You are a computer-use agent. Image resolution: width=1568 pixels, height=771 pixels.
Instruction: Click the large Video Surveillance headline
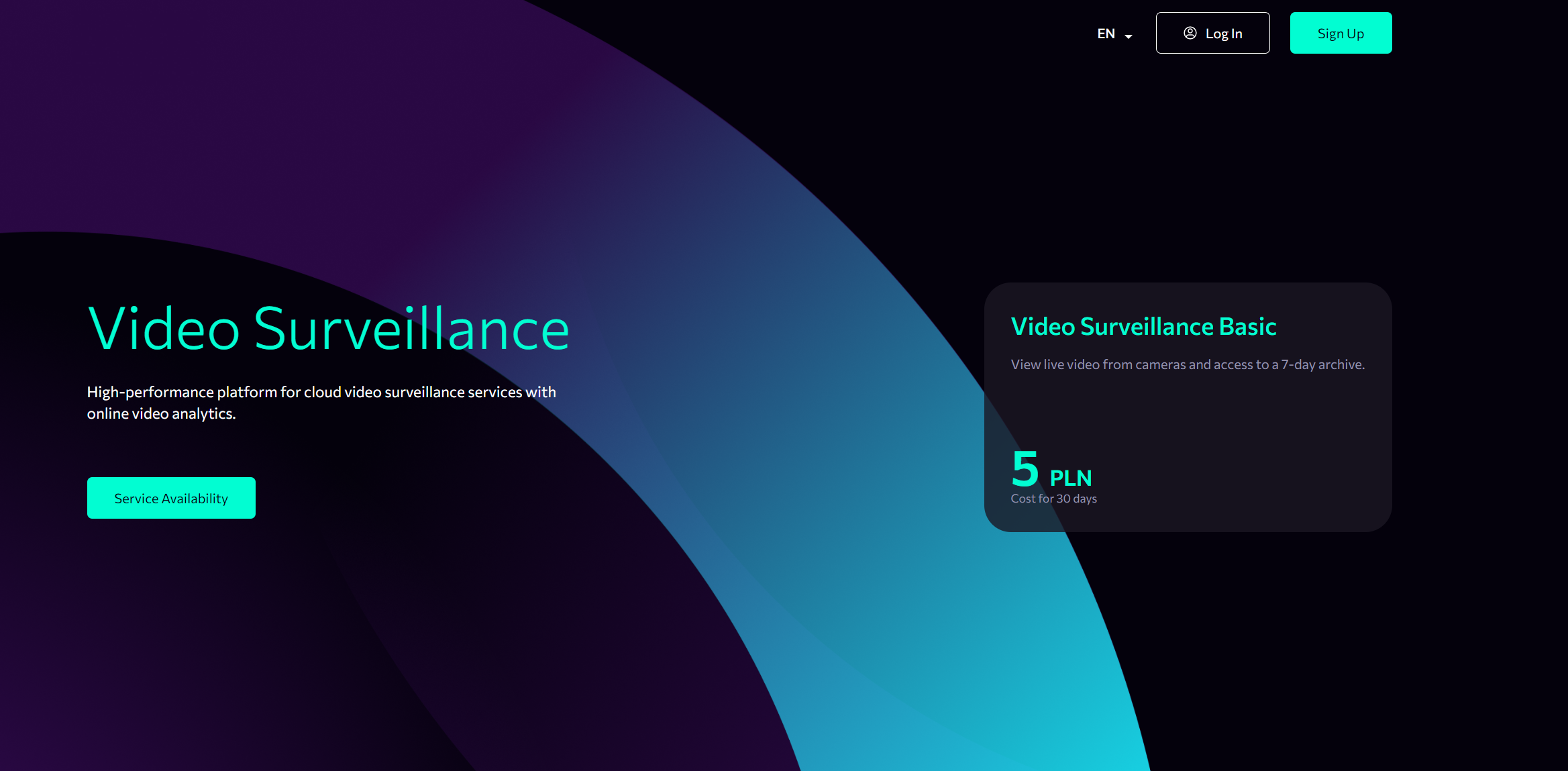(328, 329)
